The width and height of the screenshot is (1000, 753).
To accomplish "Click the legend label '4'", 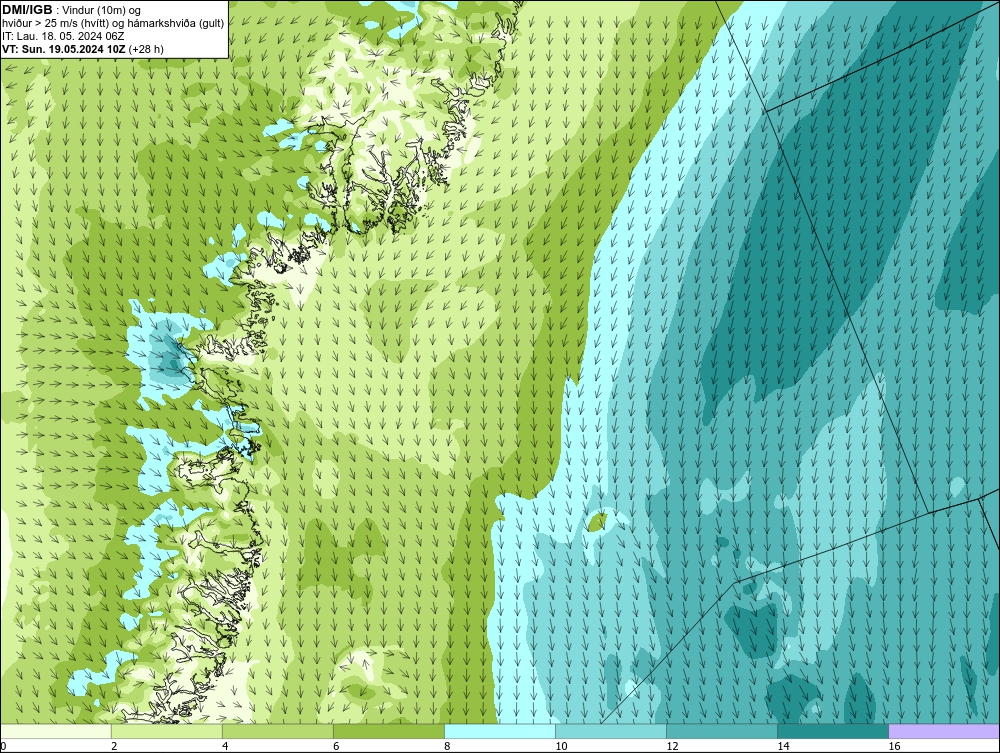I will 225,746.
